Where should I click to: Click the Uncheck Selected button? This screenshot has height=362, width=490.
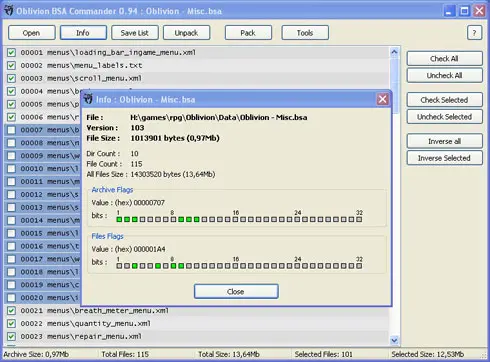(x=444, y=117)
